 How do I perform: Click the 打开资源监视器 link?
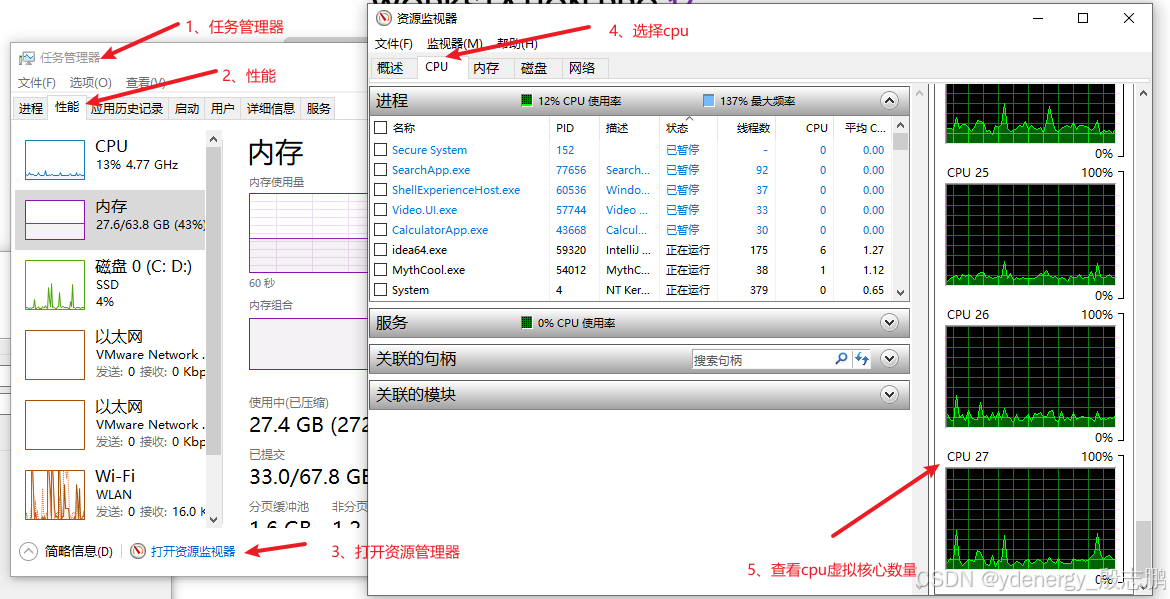point(193,551)
